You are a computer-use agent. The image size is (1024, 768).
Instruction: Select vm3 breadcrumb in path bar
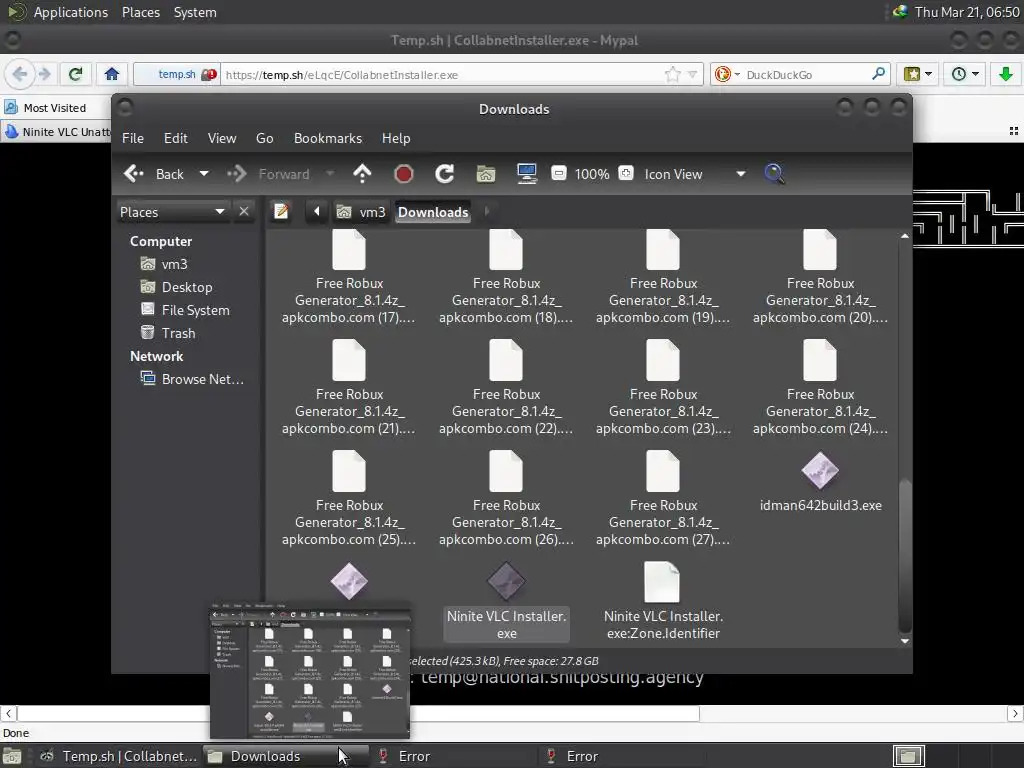(361, 212)
